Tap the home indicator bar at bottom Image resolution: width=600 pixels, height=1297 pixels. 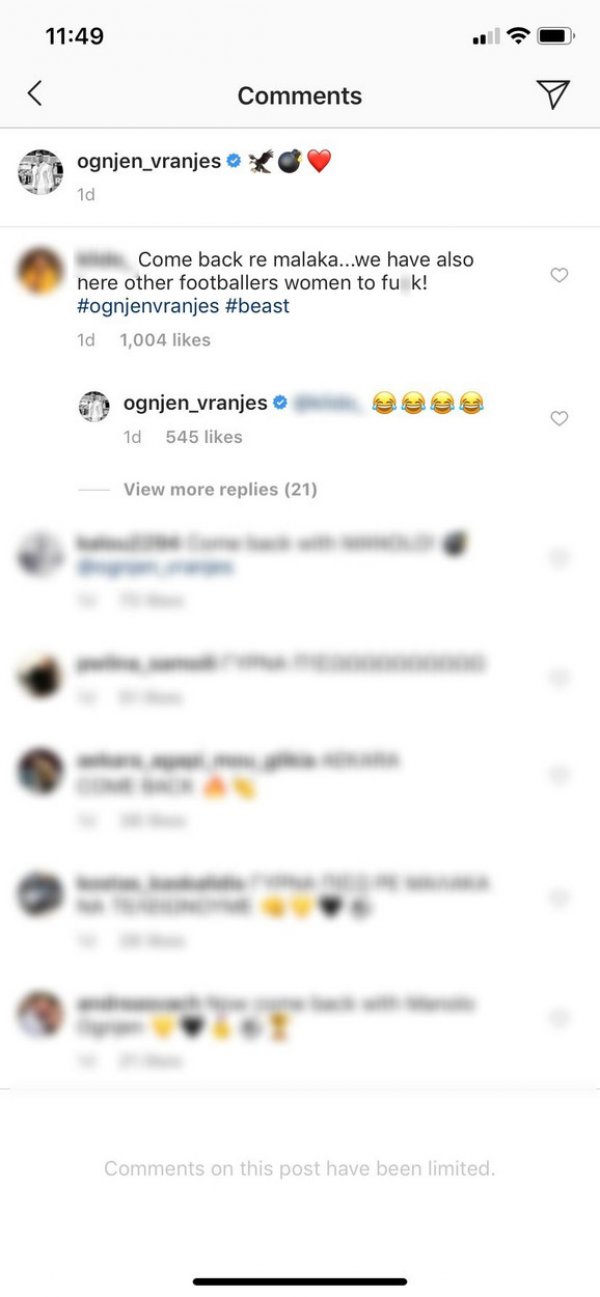point(300,1281)
